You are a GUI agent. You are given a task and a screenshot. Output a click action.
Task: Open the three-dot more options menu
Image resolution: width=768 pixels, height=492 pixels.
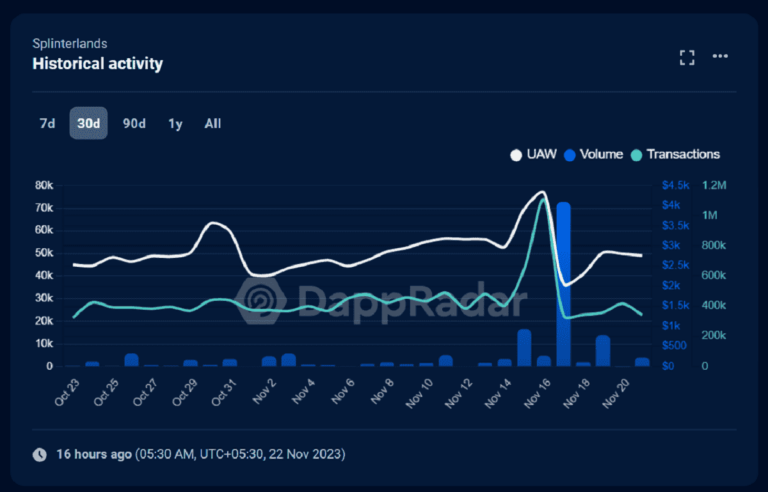(x=720, y=57)
